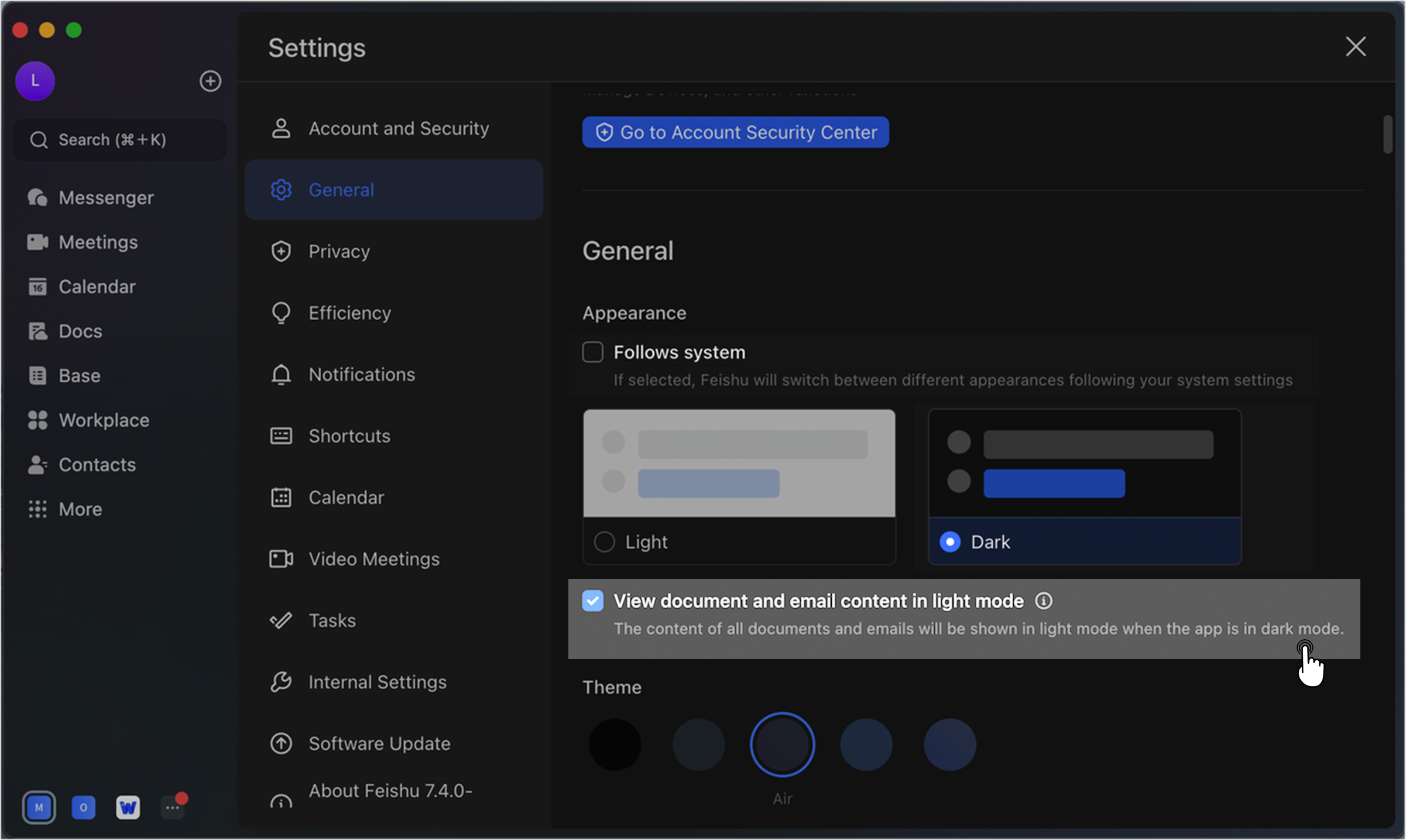
Task: Select Meetings in the sidebar
Action: point(98,242)
